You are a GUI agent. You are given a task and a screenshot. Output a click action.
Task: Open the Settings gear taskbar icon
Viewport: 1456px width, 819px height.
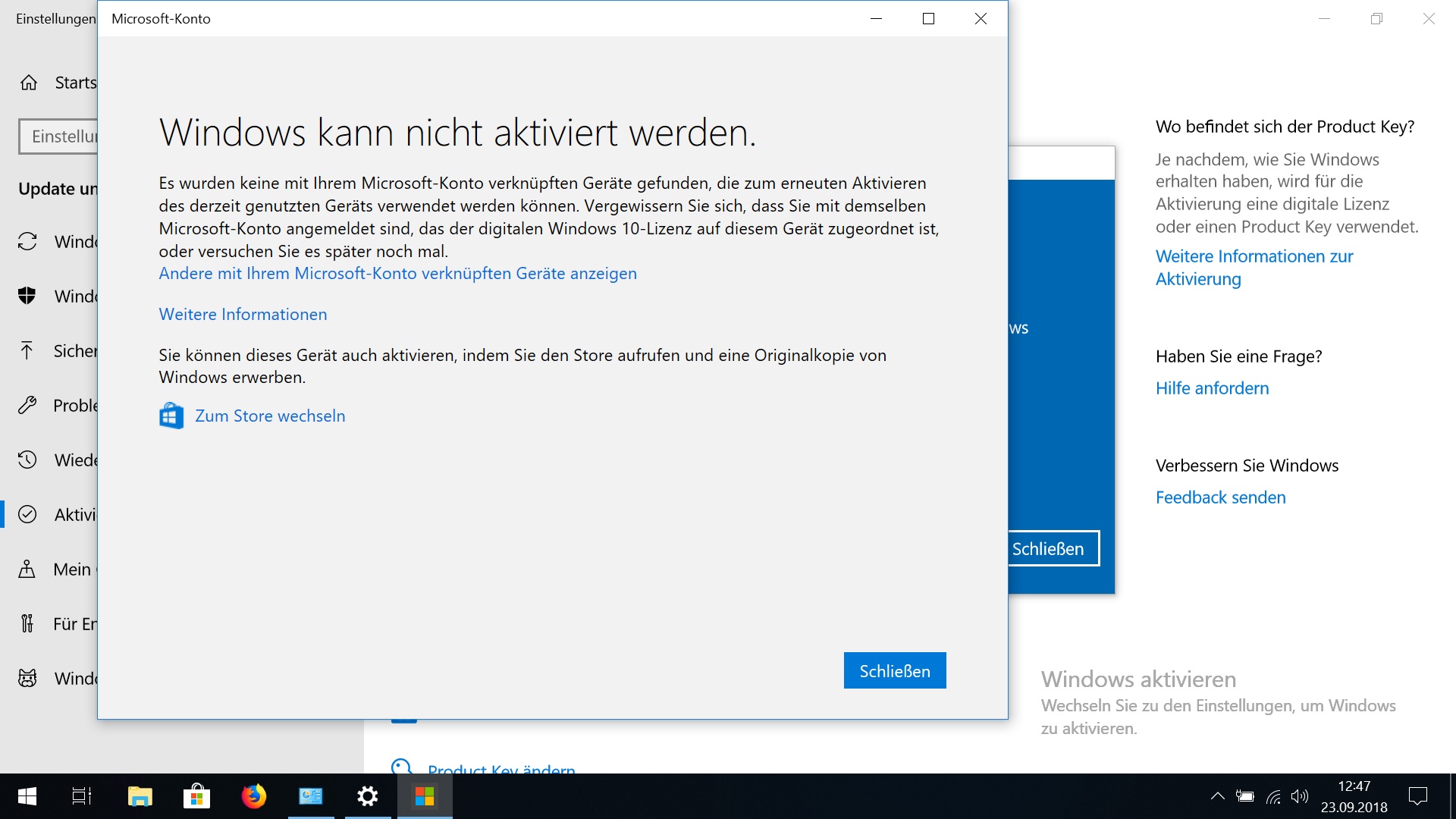368,796
